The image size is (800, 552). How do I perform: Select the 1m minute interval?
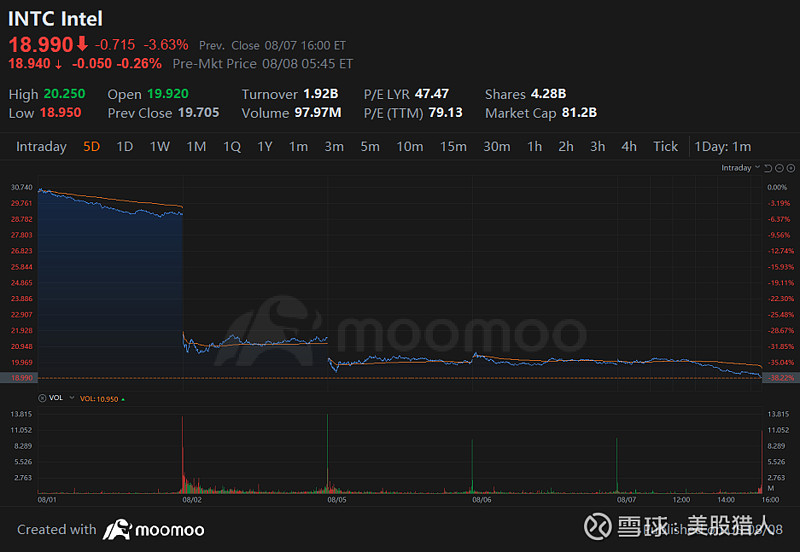point(298,147)
